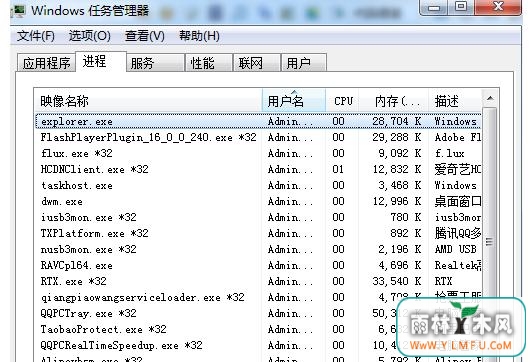Viewport: 531px width, 362px height.
Task: Sort by 内存 column header
Action: pyautogui.click(x=394, y=101)
